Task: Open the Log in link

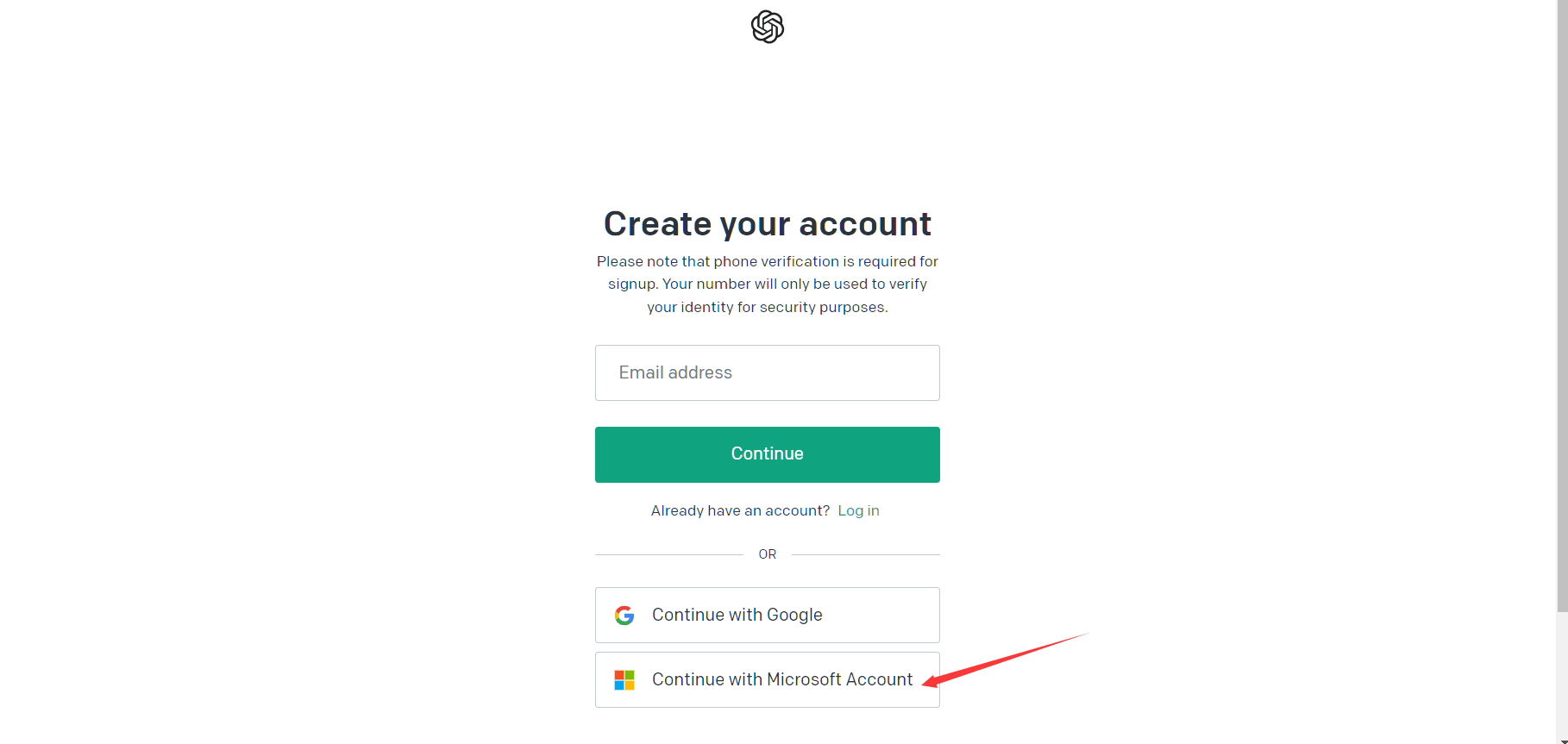Action: click(x=858, y=511)
